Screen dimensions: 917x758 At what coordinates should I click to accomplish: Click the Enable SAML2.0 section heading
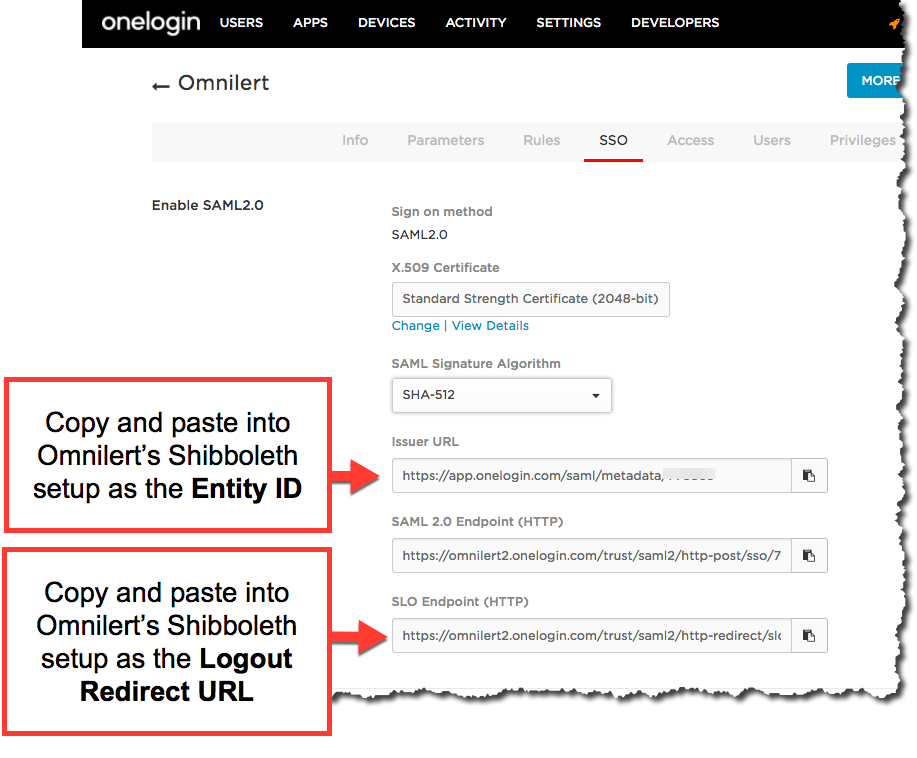[x=208, y=205]
